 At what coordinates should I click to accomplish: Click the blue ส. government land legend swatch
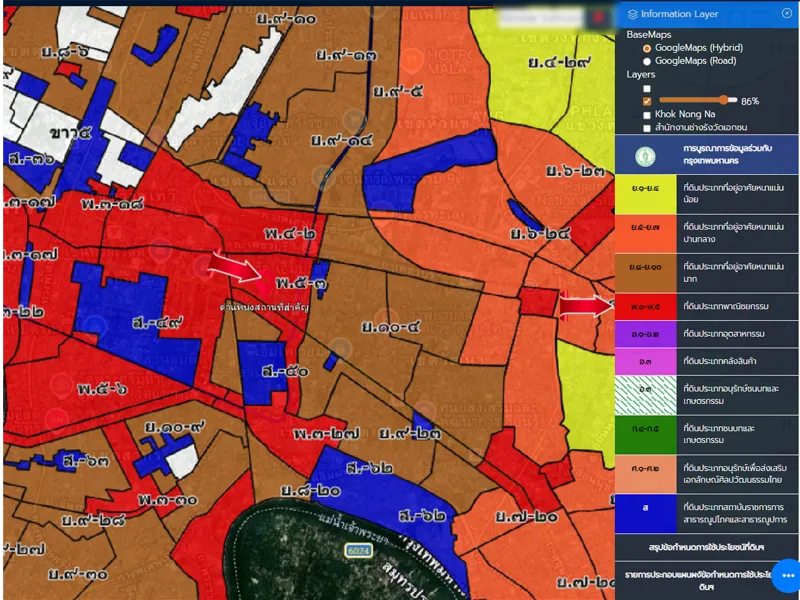point(645,507)
